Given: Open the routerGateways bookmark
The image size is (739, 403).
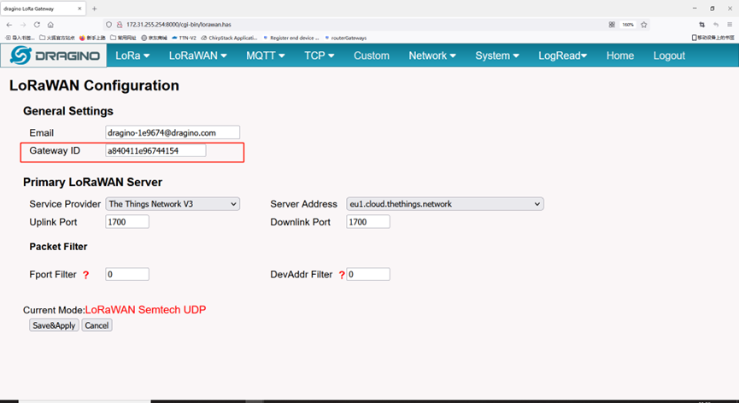Looking at the screenshot, I should [346, 38].
